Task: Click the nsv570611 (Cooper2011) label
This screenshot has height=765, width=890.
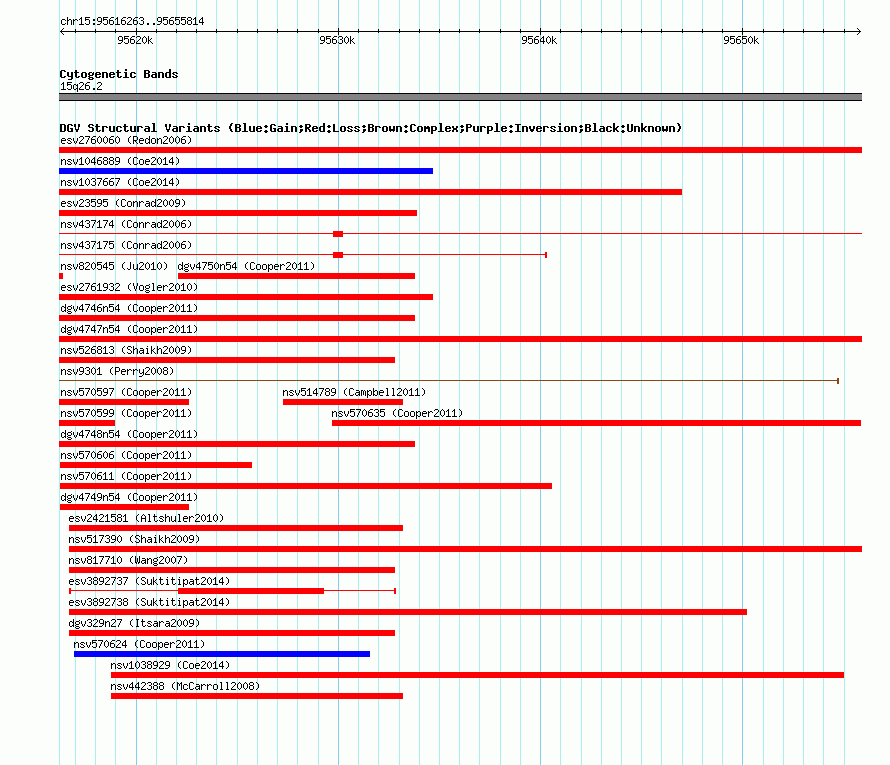Action: point(126,476)
